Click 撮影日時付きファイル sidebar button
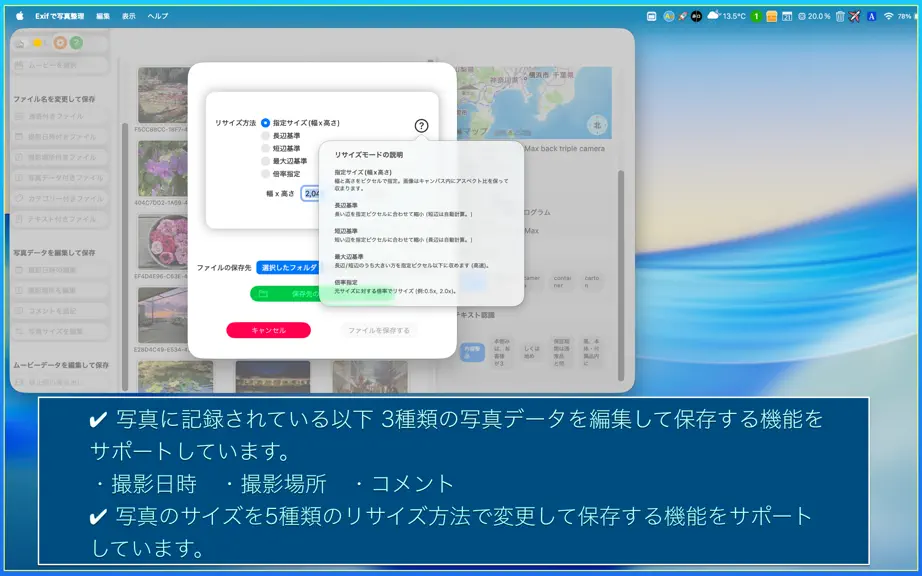 click(x=60, y=137)
